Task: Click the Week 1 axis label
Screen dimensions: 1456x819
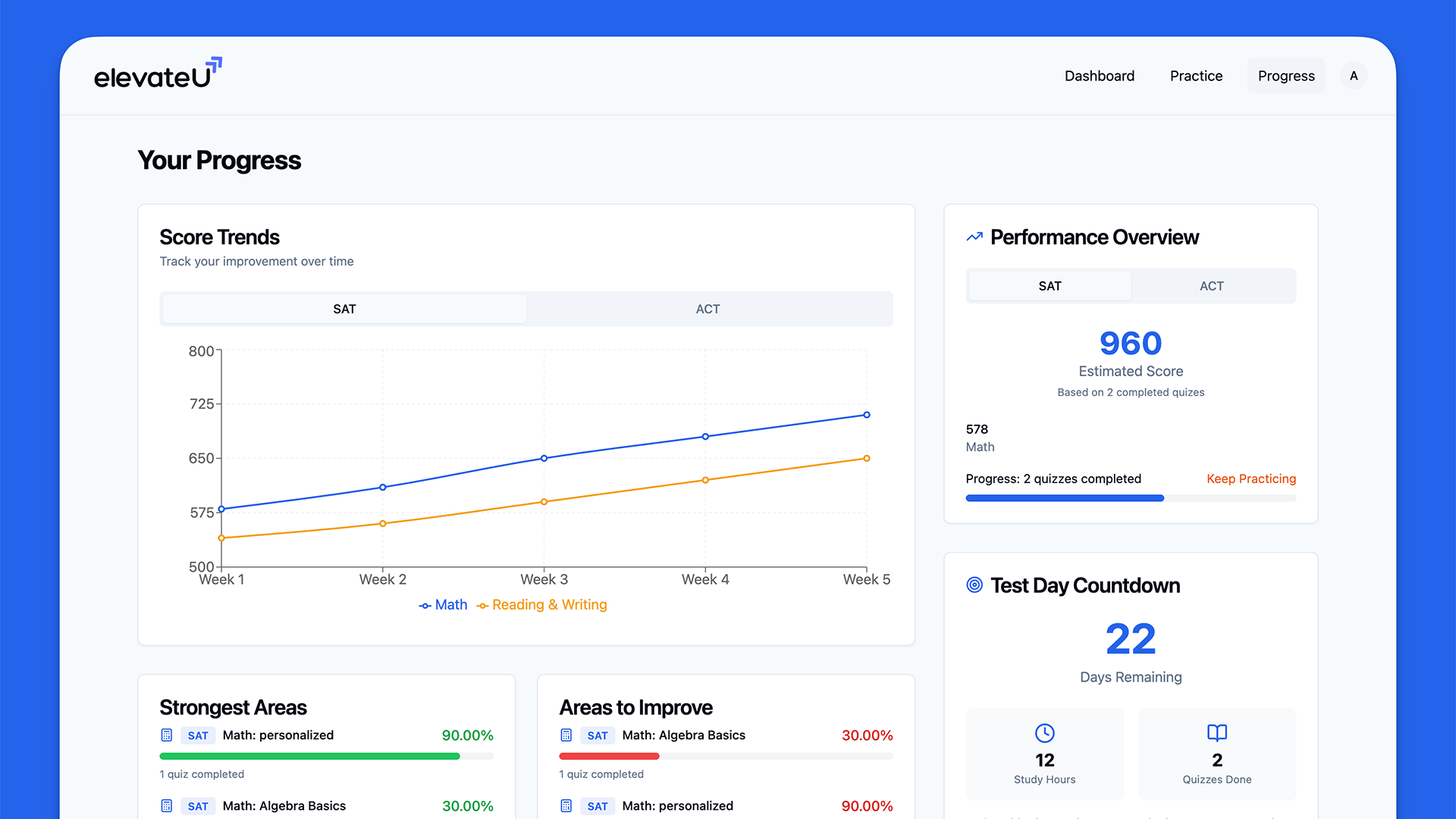Action: [221, 579]
